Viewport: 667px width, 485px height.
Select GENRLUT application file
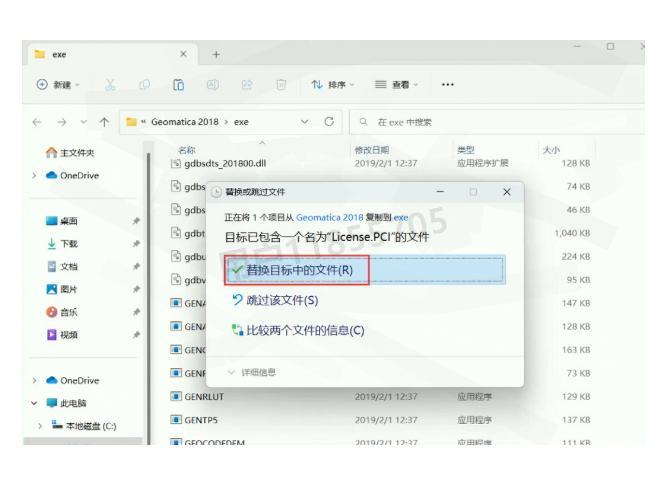click(x=204, y=397)
